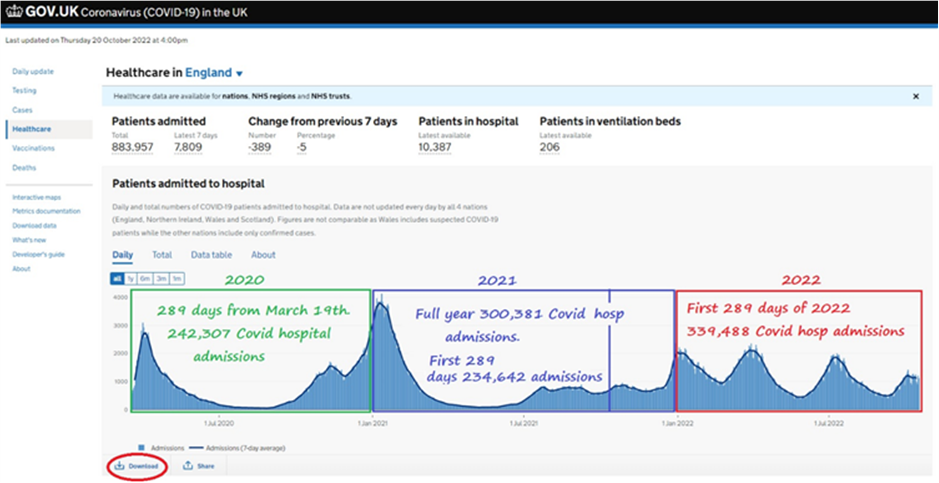Open the Data table tab
Image resolution: width=939 pixels, height=483 pixels.
tap(210, 255)
